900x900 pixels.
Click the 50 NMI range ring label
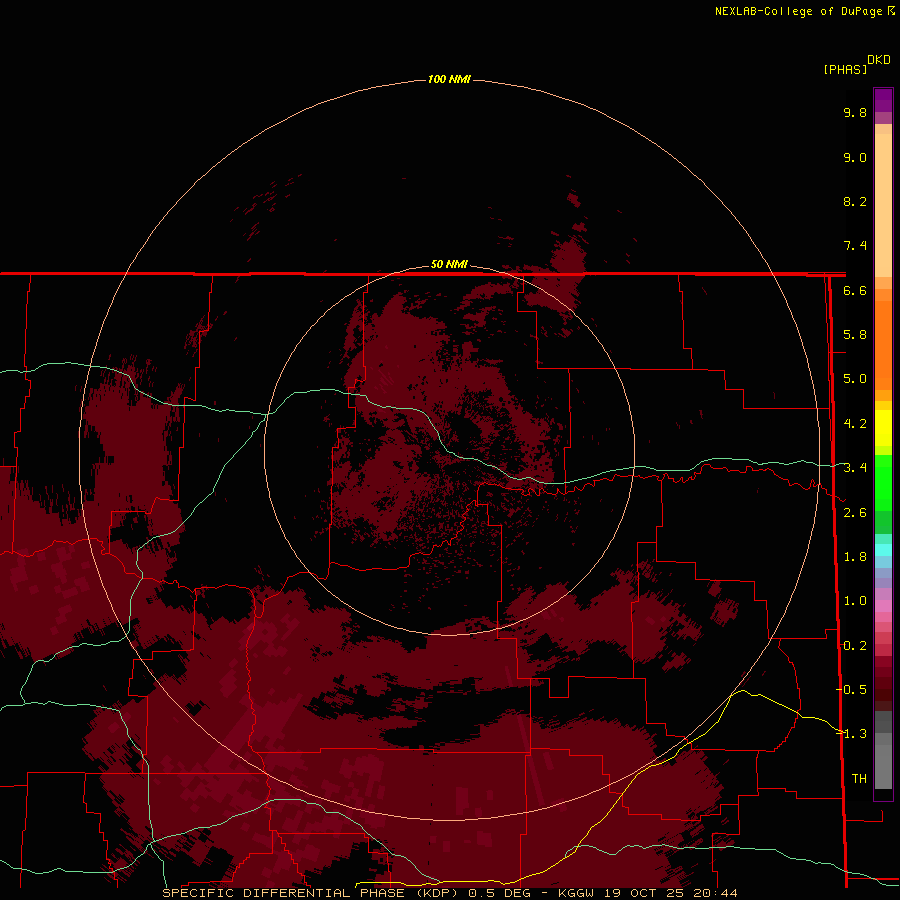[x=449, y=264]
